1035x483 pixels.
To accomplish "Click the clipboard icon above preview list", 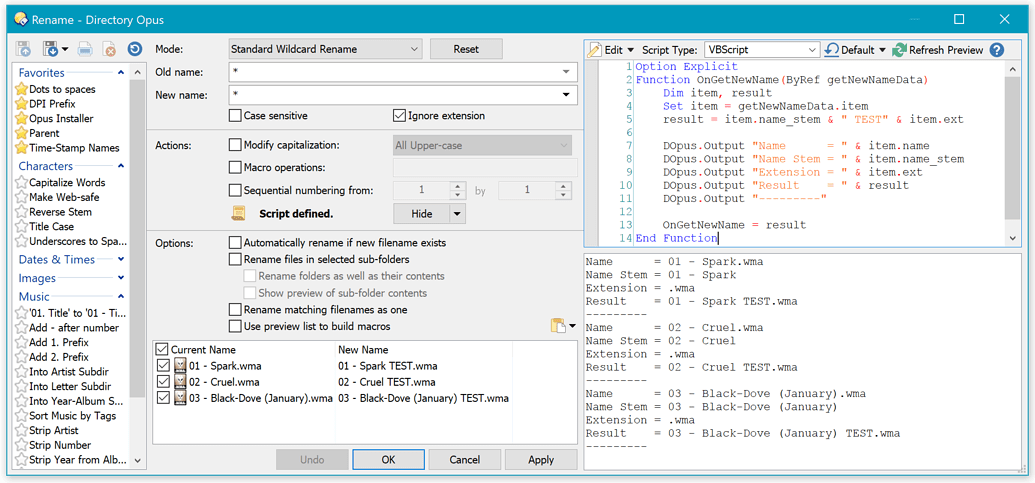I will (557, 325).
